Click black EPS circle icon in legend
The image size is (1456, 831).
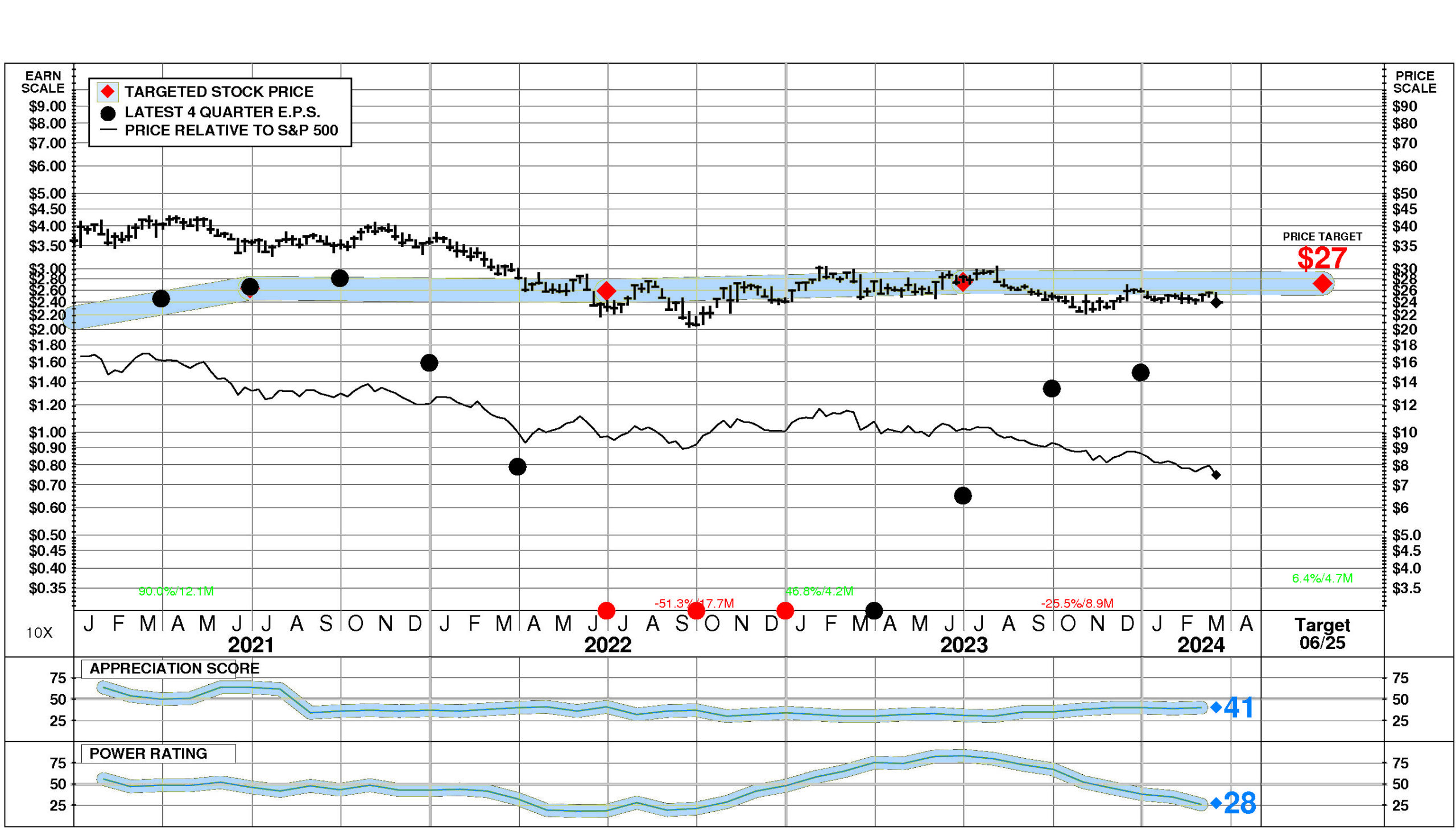108,113
